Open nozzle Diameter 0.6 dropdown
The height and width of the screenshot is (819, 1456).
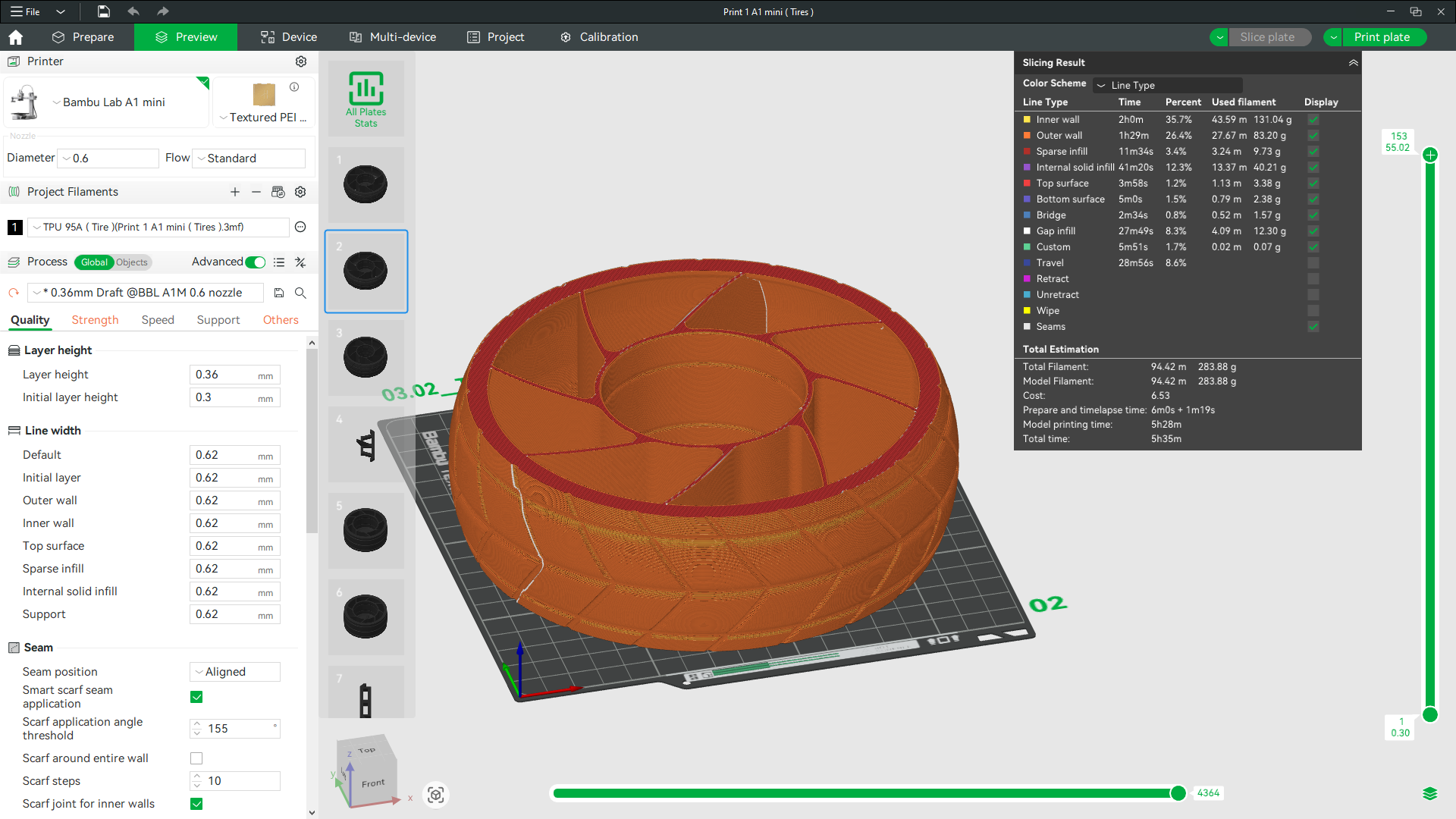coord(108,158)
